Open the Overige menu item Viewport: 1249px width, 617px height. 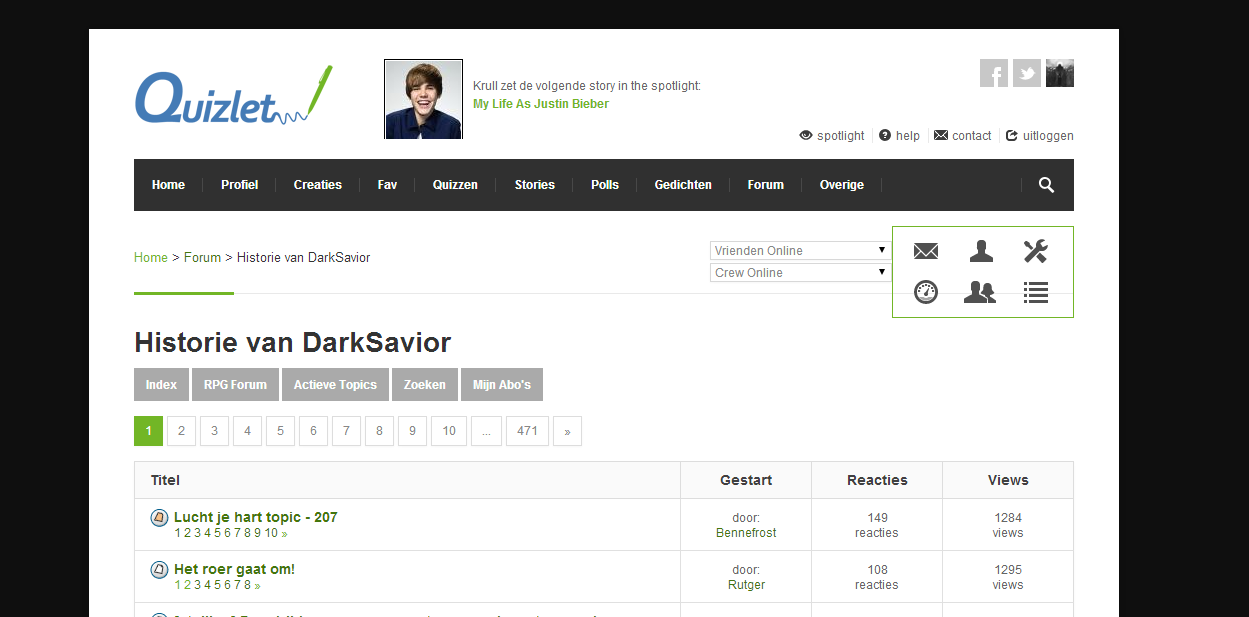click(x=842, y=185)
